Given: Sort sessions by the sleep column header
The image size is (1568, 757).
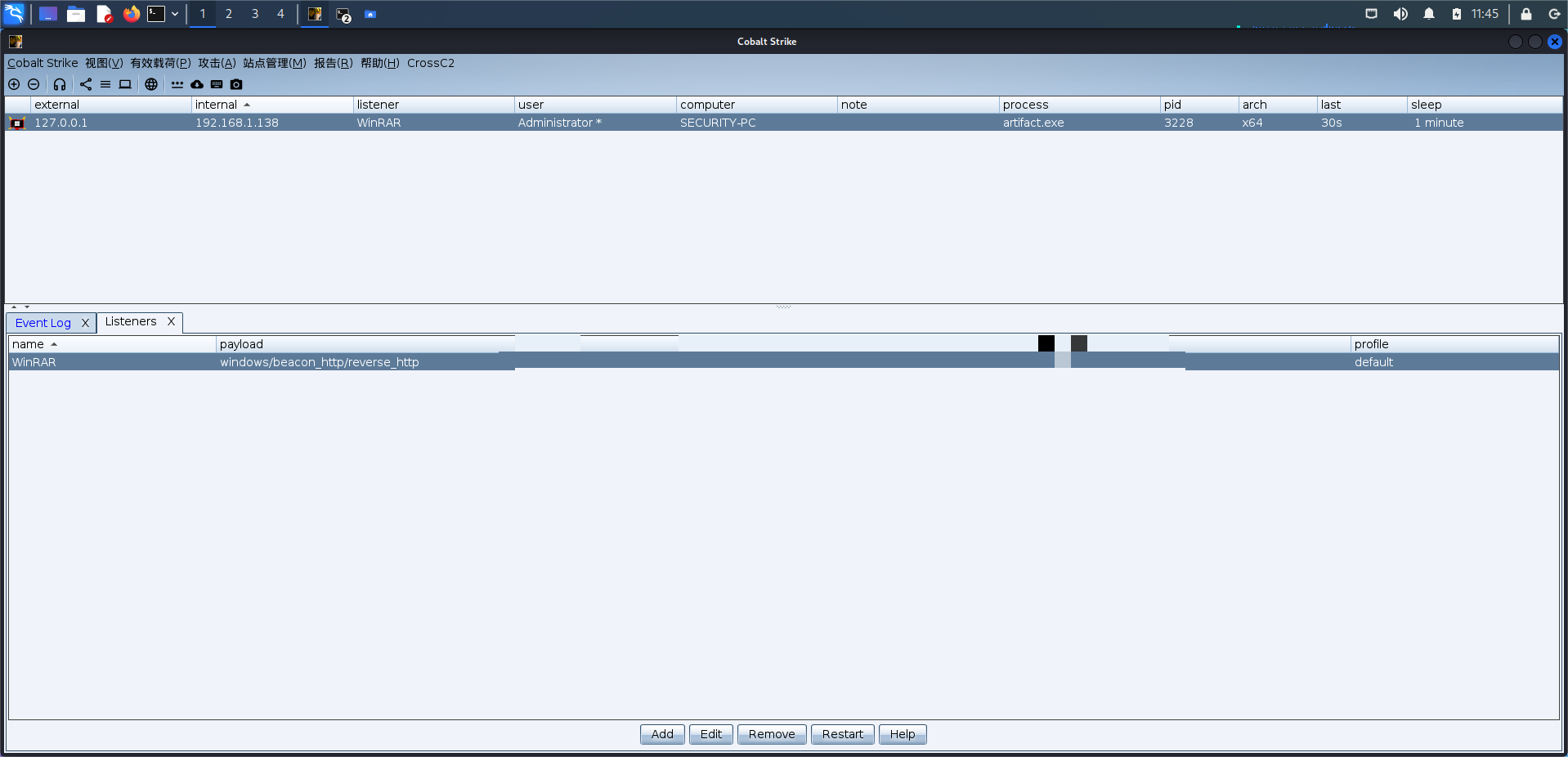Looking at the screenshot, I should click(x=1485, y=105).
